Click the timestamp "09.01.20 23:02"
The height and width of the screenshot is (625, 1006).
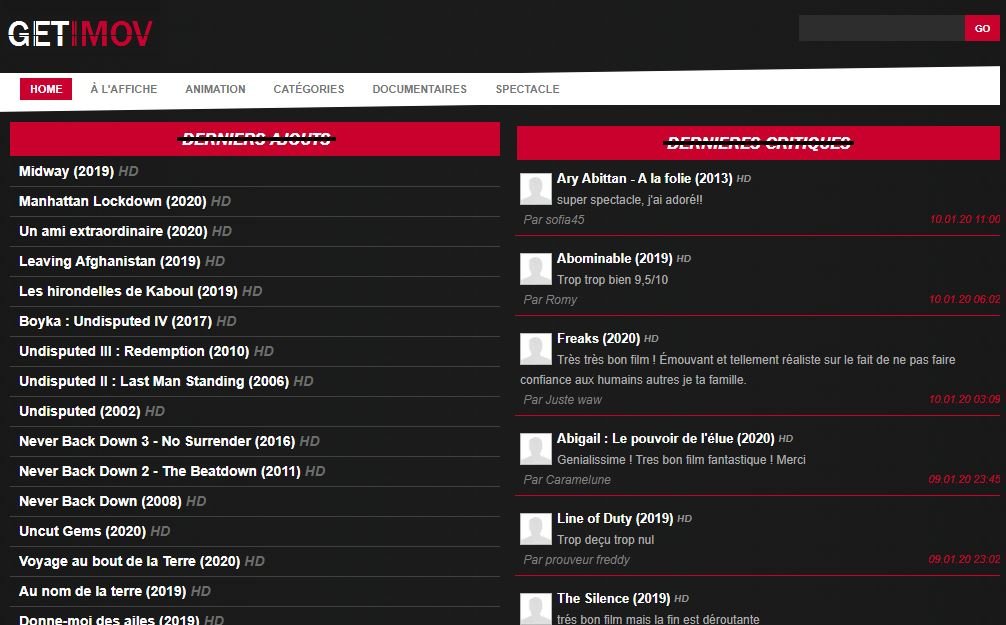coord(964,560)
